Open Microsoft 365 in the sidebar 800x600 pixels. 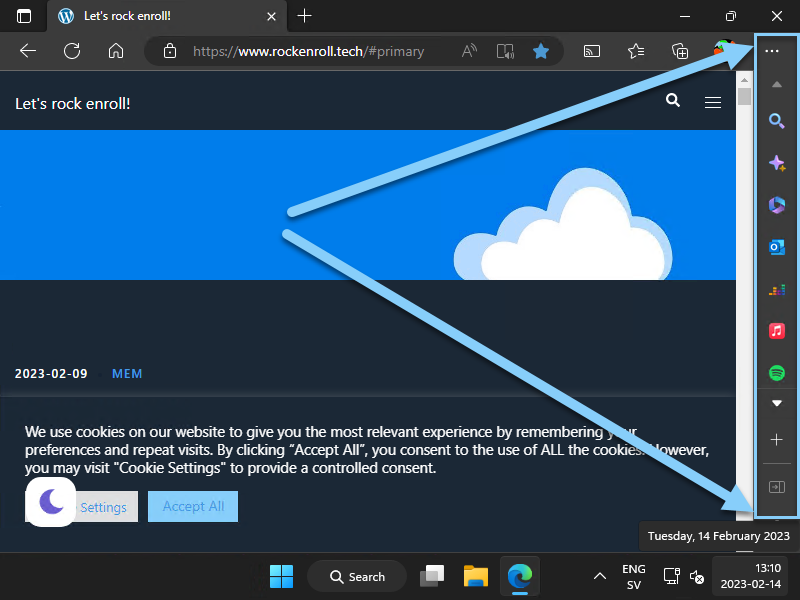coord(777,205)
